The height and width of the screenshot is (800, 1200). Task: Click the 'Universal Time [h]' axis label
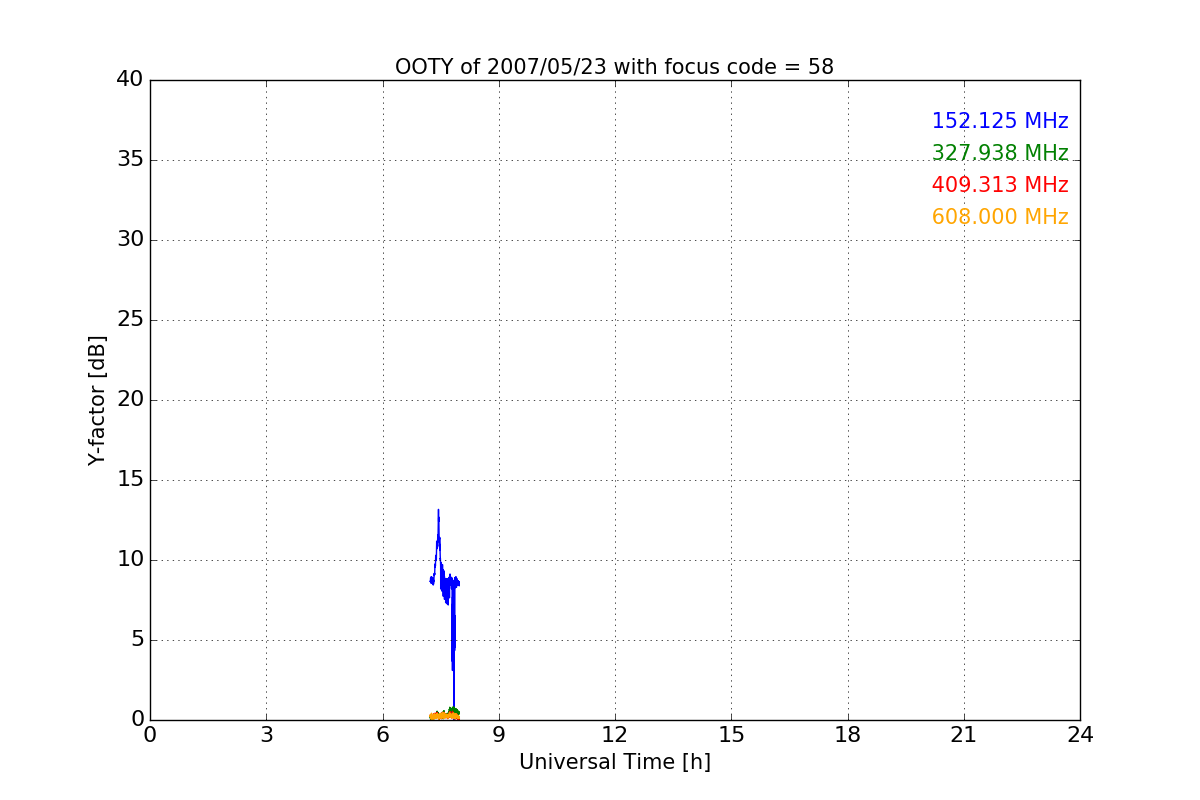(615, 762)
